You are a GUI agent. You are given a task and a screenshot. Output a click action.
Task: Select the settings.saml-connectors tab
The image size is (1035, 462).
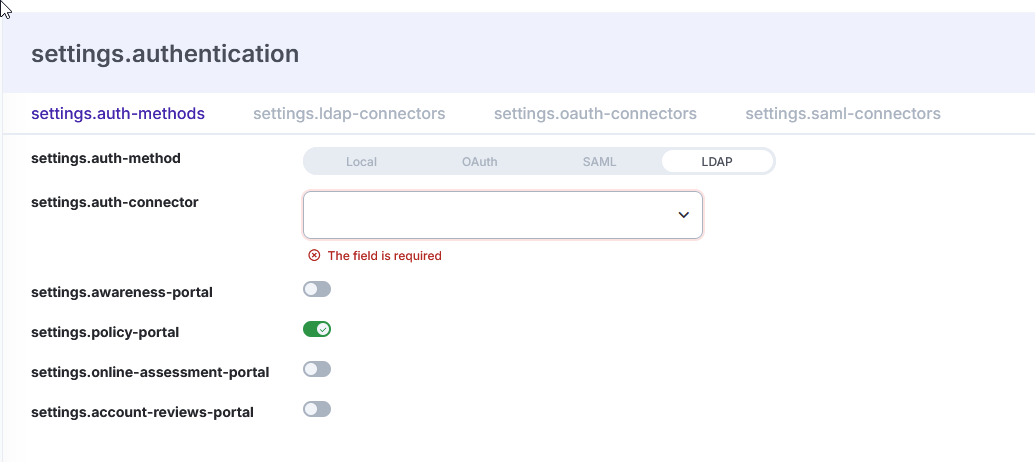(x=842, y=113)
